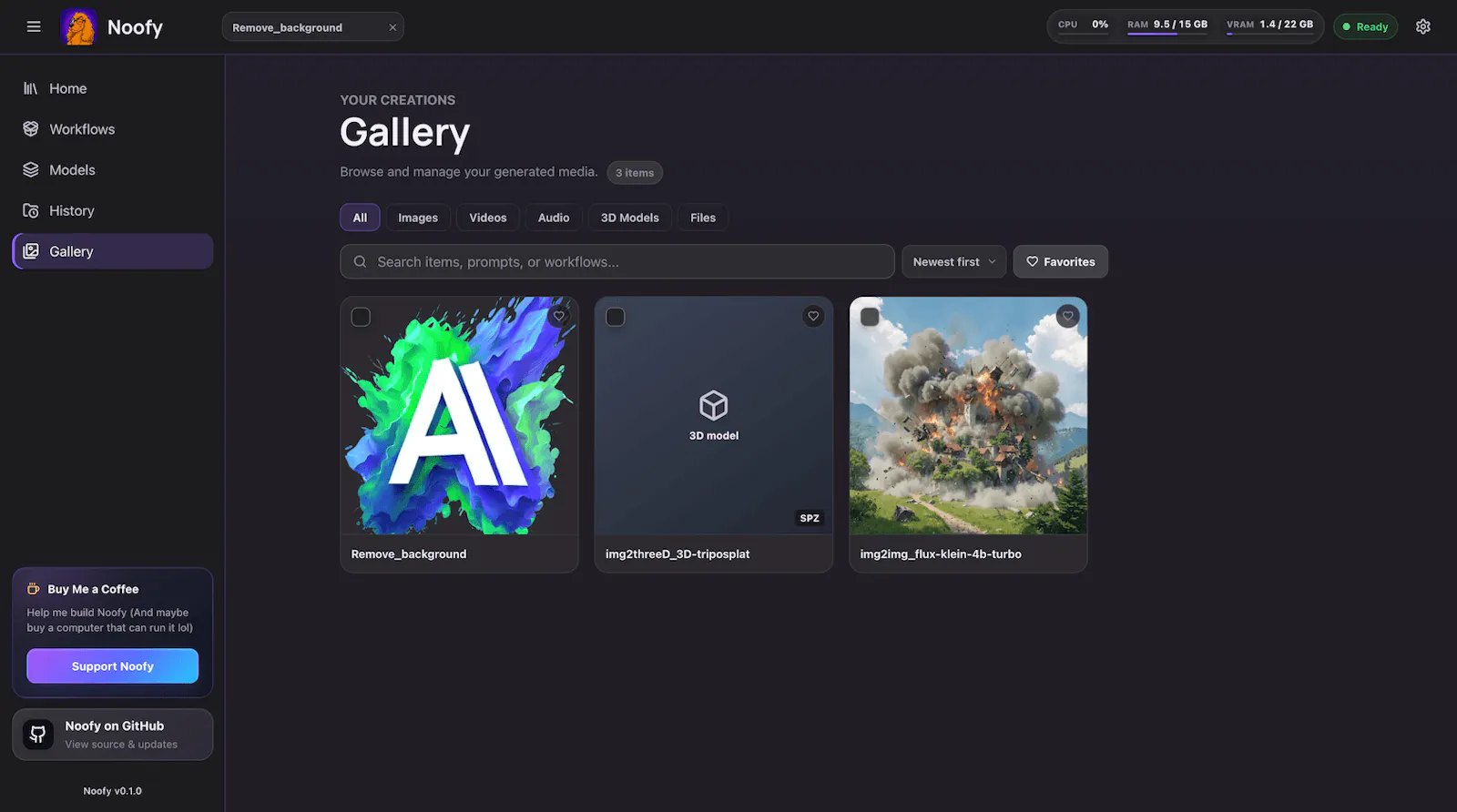Favorite the img2threeD_3D-triposplat item with the heart
The height and width of the screenshot is (812, 1457).
point(813,317)
